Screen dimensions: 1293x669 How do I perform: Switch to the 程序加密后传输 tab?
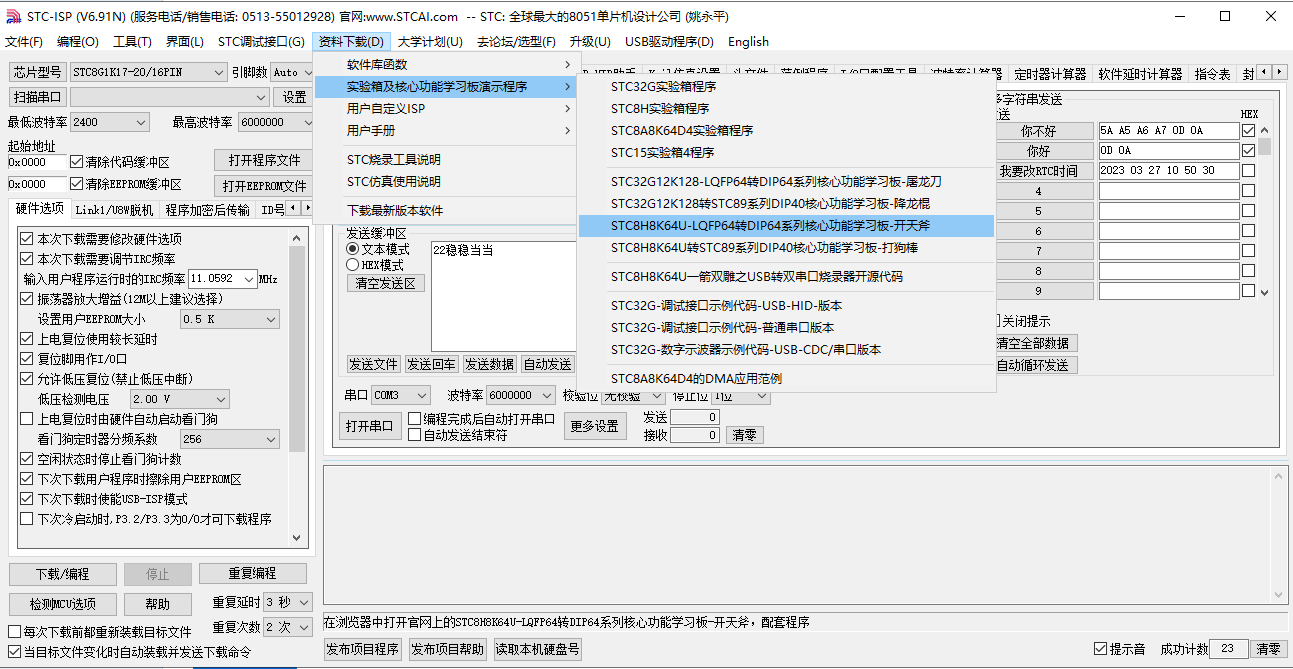pos(207,210)
